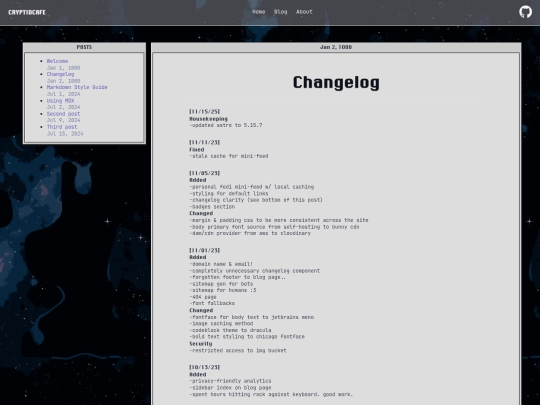Click '-badges section' line

pyautogui.click(x=212, y=207)
